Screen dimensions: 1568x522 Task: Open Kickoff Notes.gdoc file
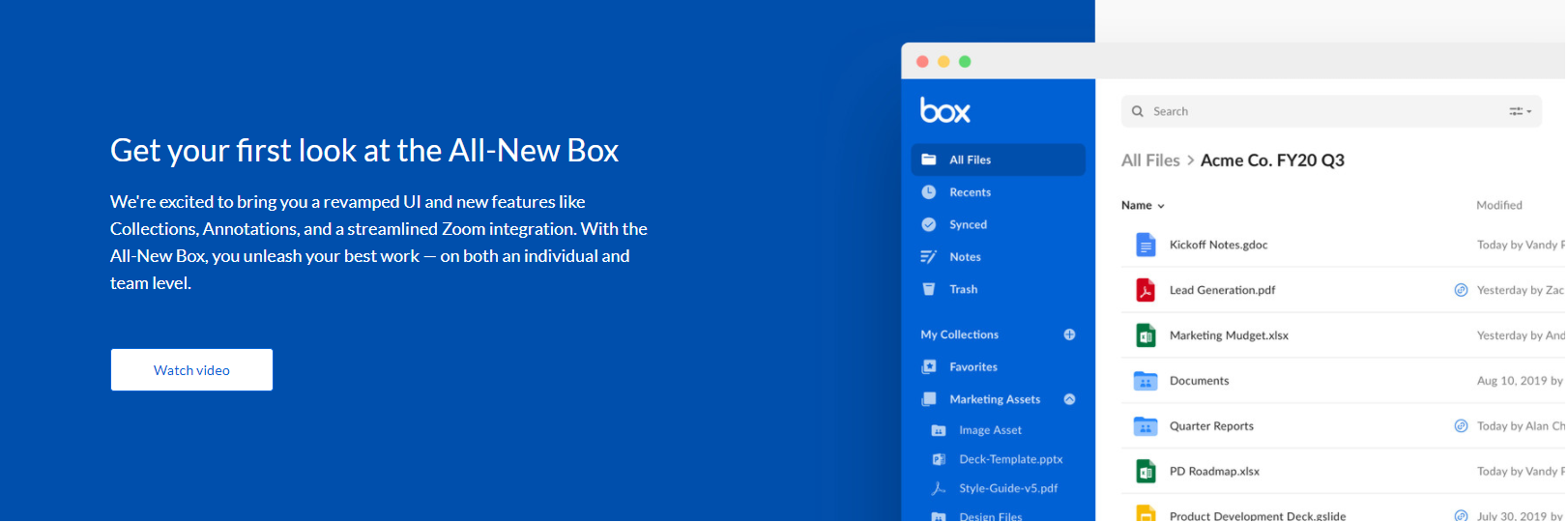click(1218, 245)
